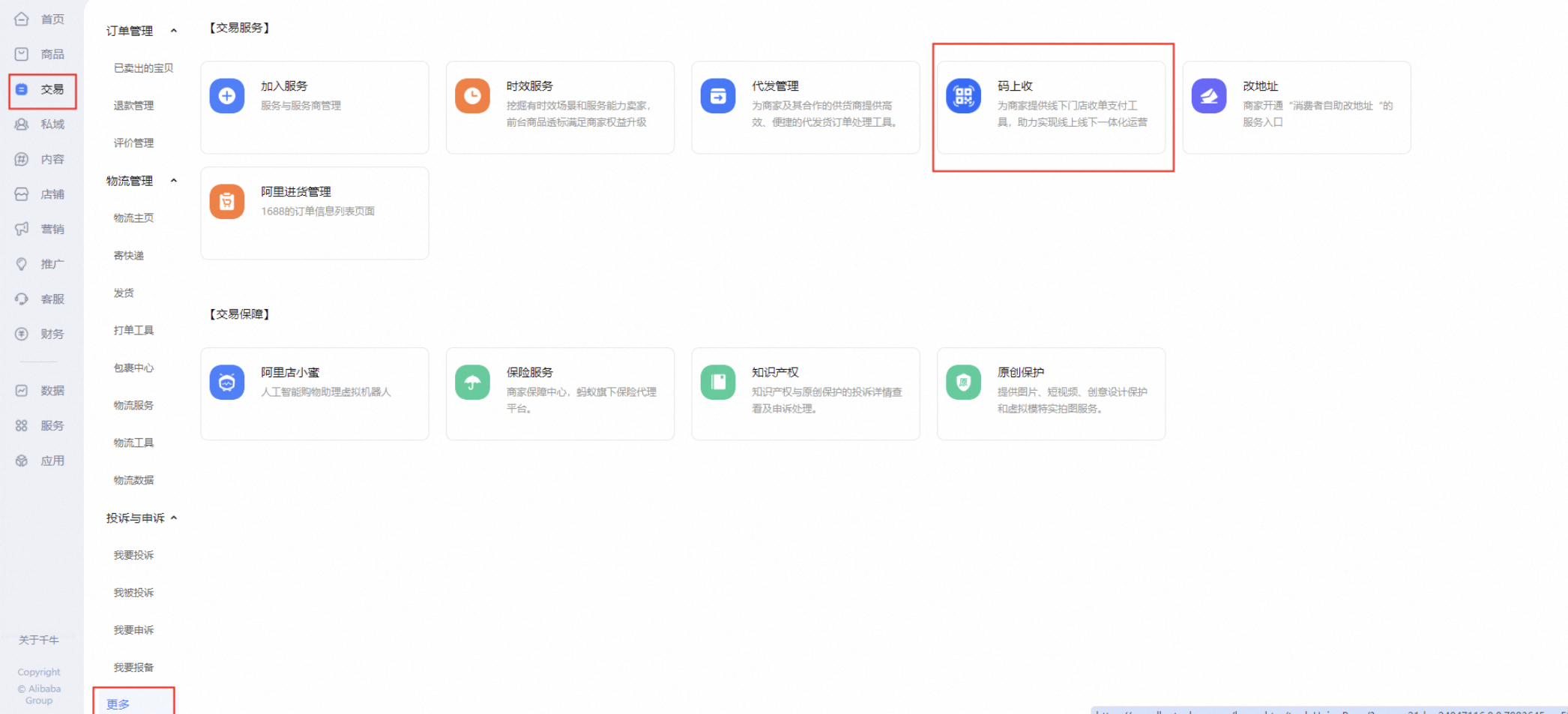Image resolution: width=1568 pixels, height=714 pixels.
Task: Open the 推广 promotion icon
Action: [21, 263]
